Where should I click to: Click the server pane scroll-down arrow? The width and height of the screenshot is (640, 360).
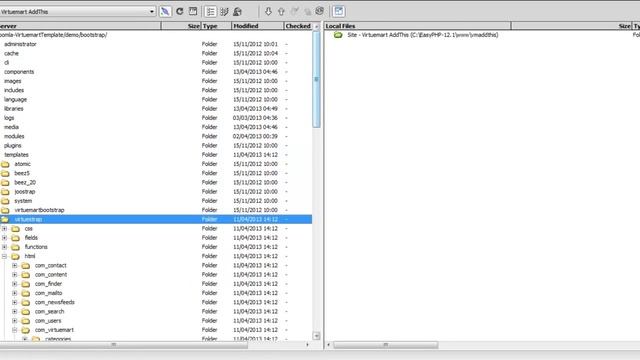click(316, 336)
